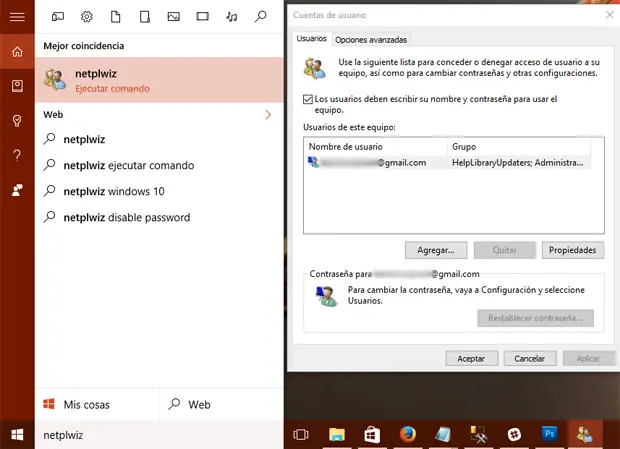Open the notepad-like app on taskbar
This screenshot has height=449, width=620.
click(x=443, y=434)
